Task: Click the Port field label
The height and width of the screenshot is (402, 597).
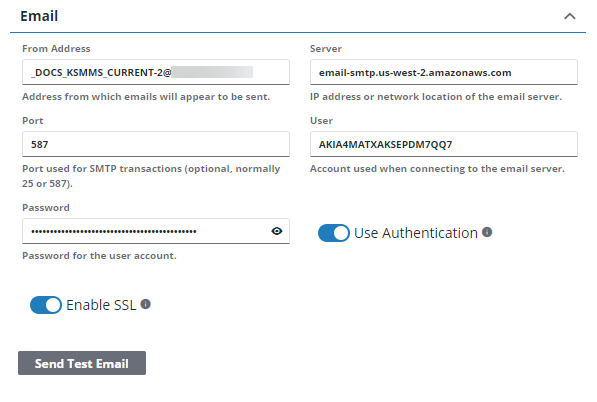Action: click(33, 121)
